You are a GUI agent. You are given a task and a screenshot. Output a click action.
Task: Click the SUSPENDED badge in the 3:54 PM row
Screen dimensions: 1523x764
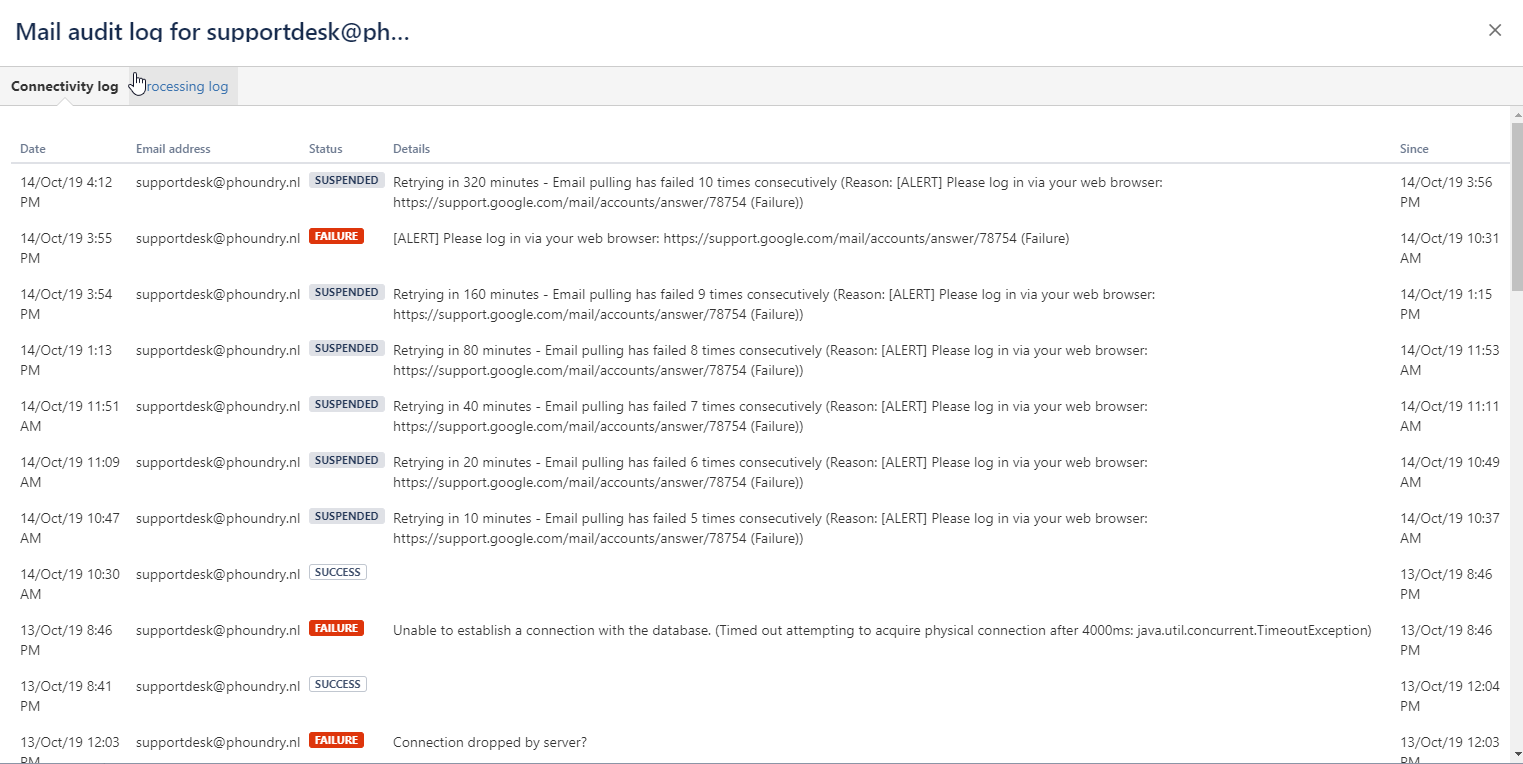[x=346, y=292]
